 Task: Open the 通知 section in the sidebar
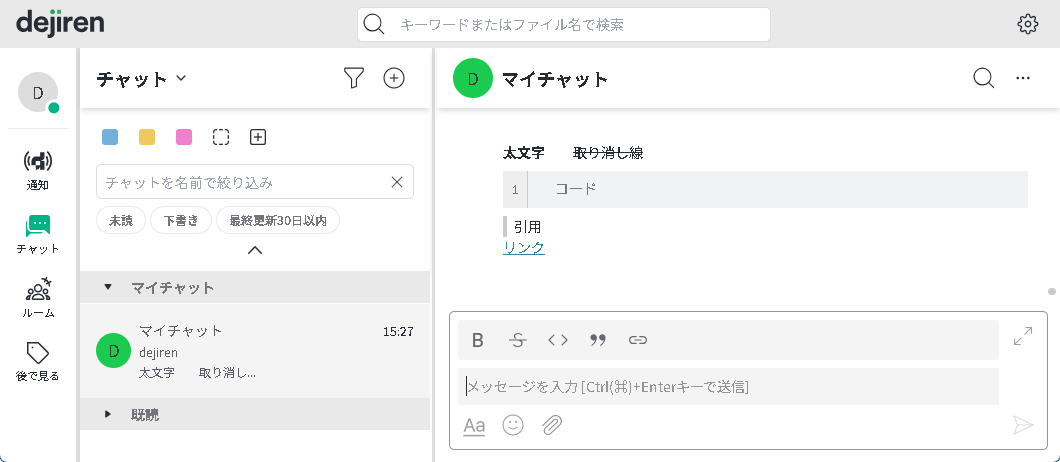coord(38,169)
